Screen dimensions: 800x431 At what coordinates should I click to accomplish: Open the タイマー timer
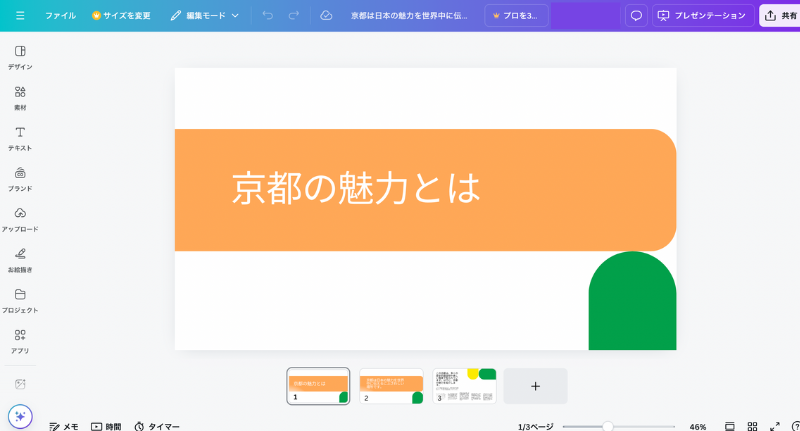click(x=157, y=426)
